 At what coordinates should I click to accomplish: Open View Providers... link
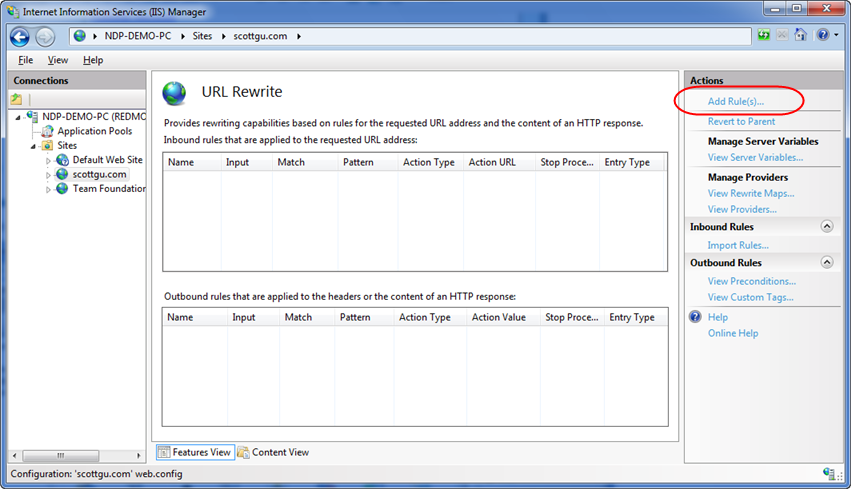(x=742, y=209)
